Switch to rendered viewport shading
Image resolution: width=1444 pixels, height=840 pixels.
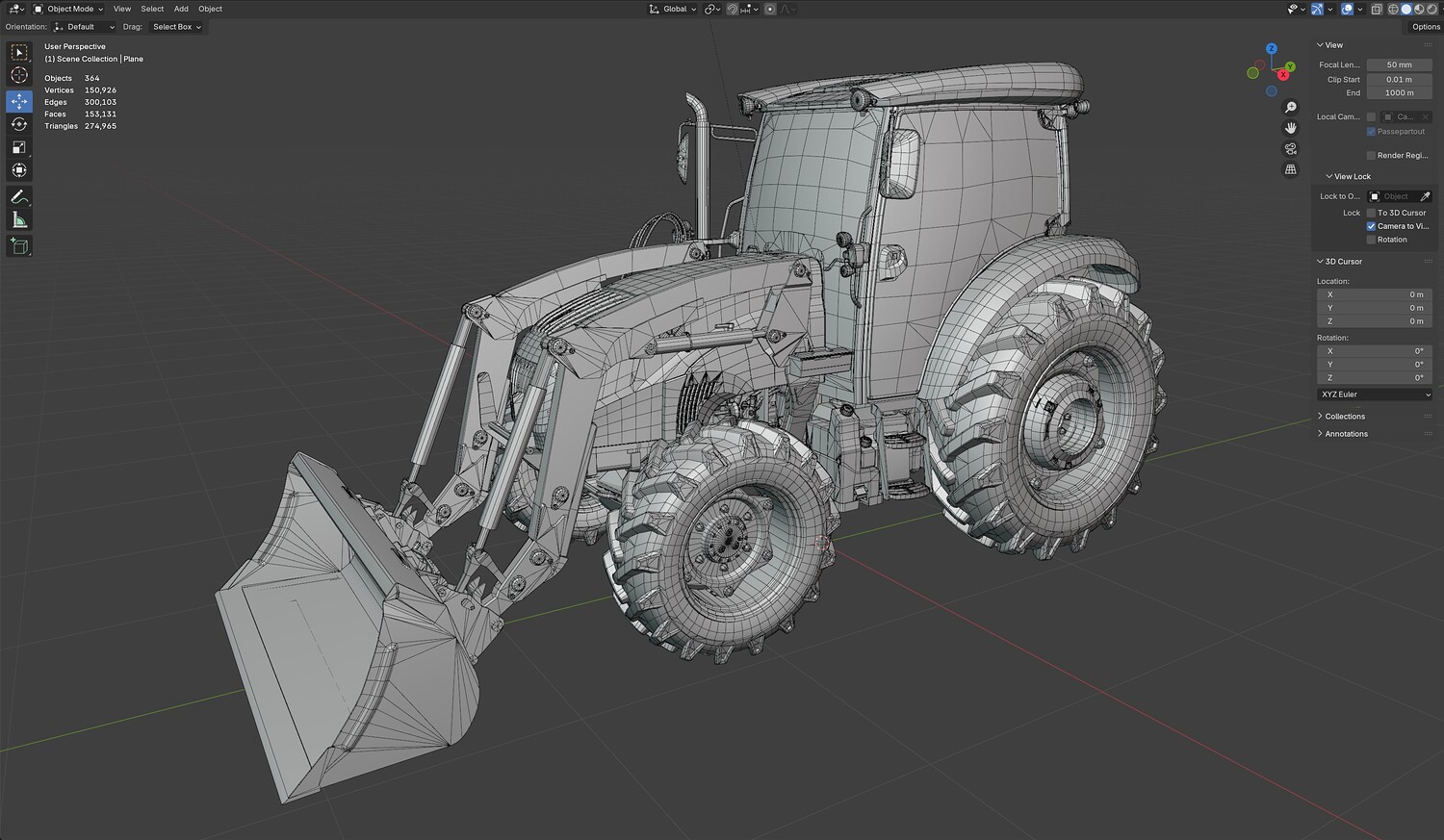click(1431, 9)
